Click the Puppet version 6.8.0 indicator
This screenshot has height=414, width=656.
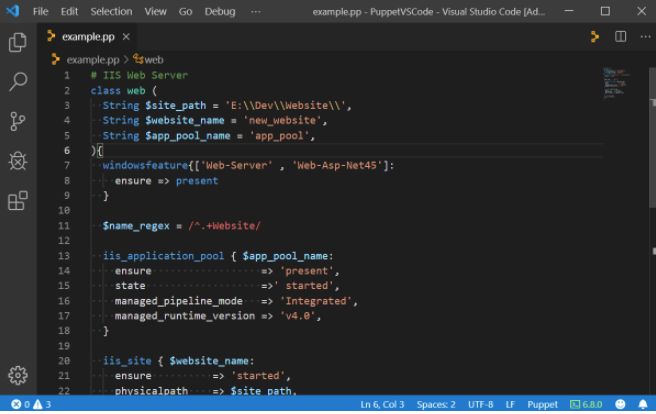click(x=586, y=404)
